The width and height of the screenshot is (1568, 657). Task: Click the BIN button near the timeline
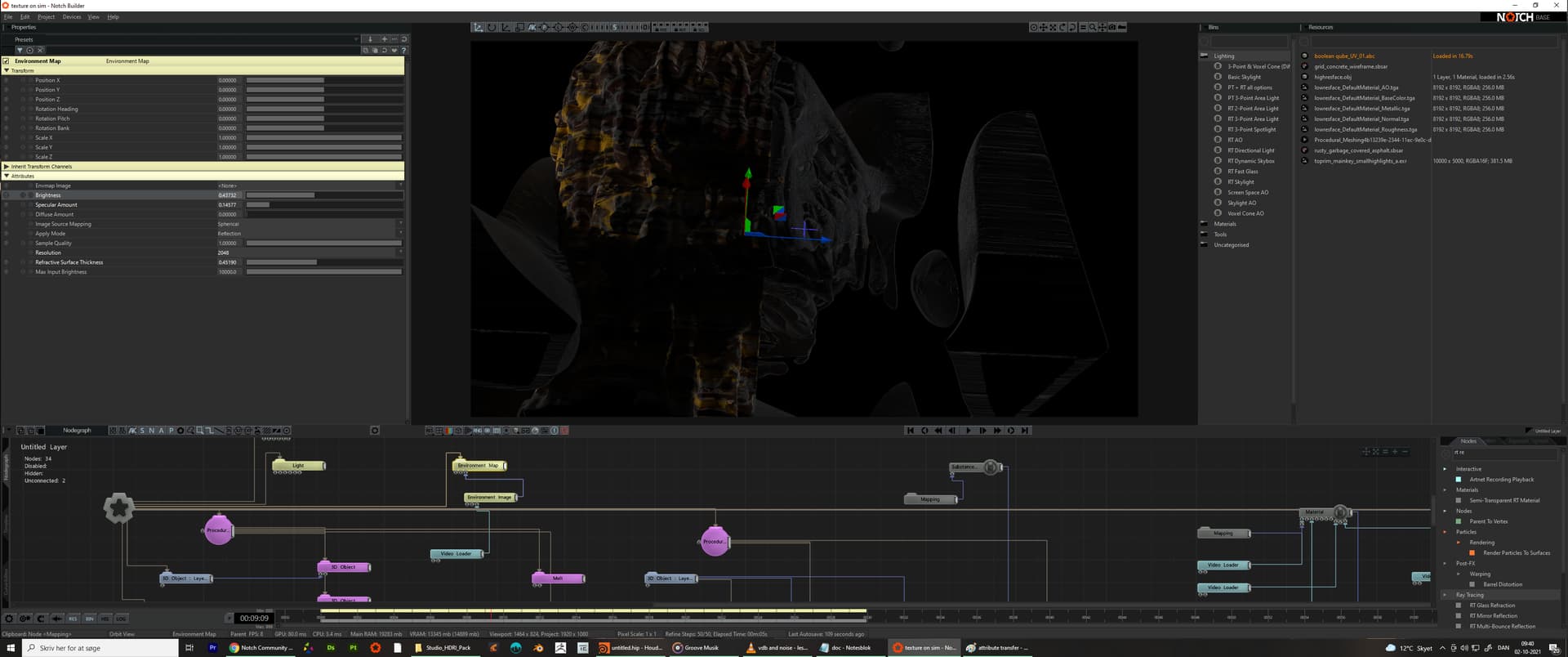coord(89,619)
